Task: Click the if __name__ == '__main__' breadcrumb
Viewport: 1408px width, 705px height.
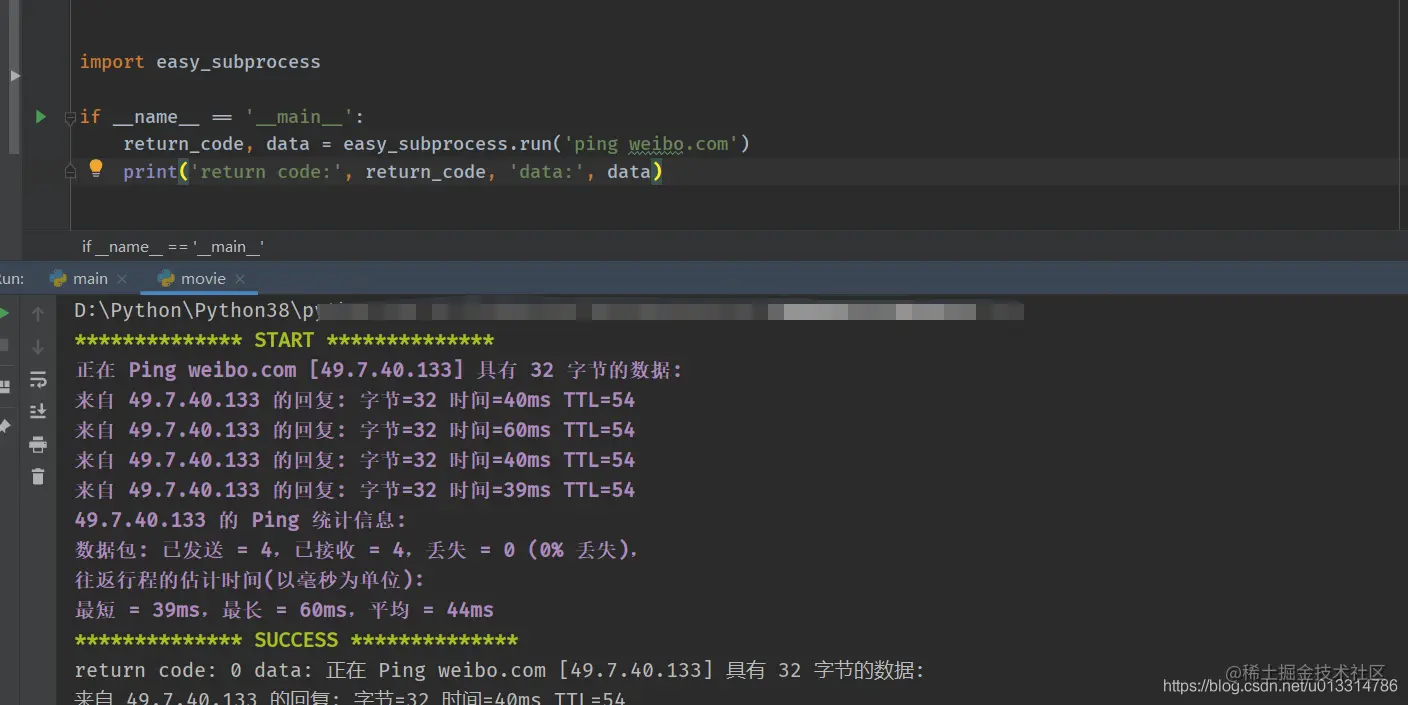Action: pos(173,246)
